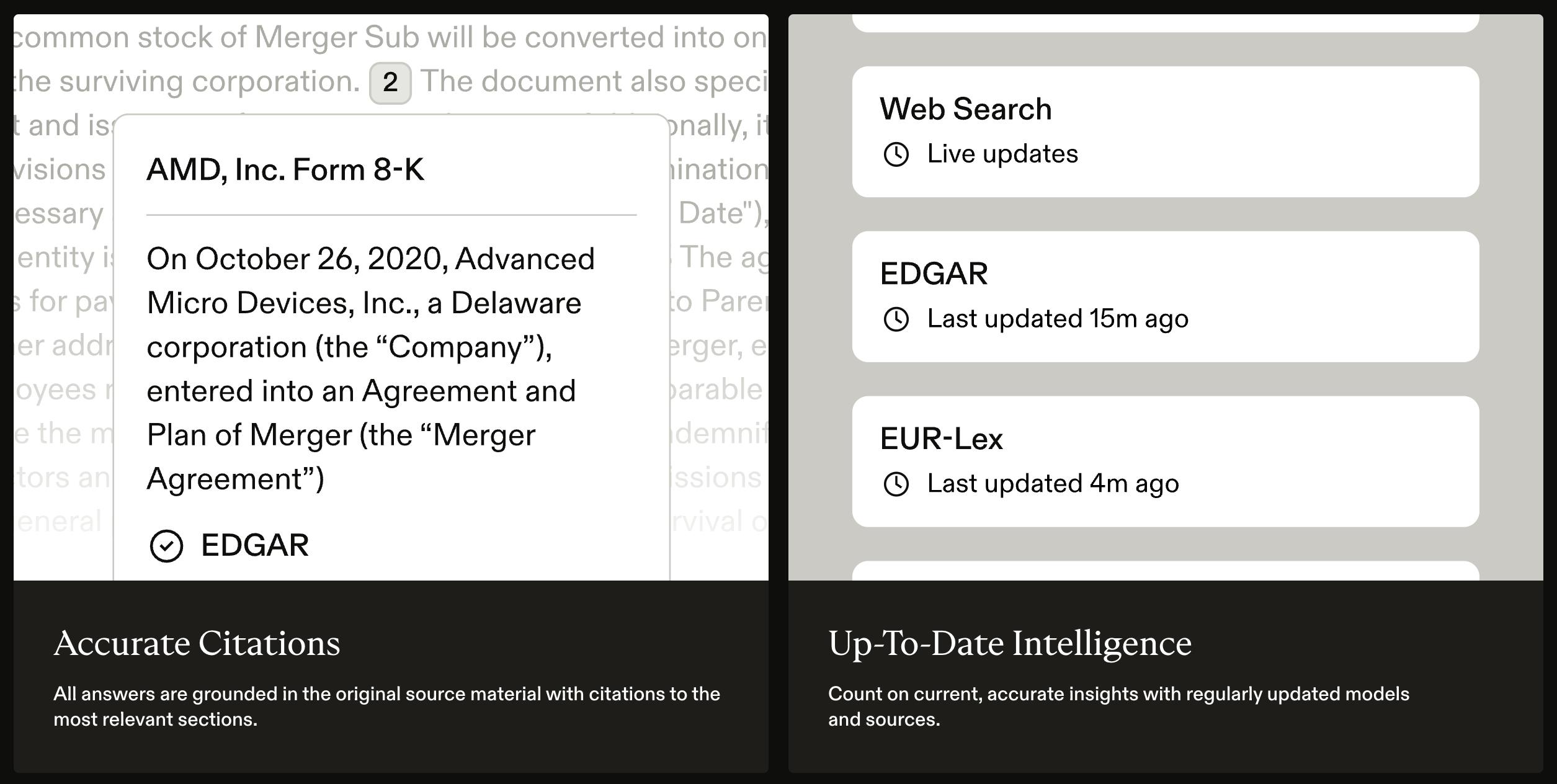Open the Web Search source card

(1165, 131)
